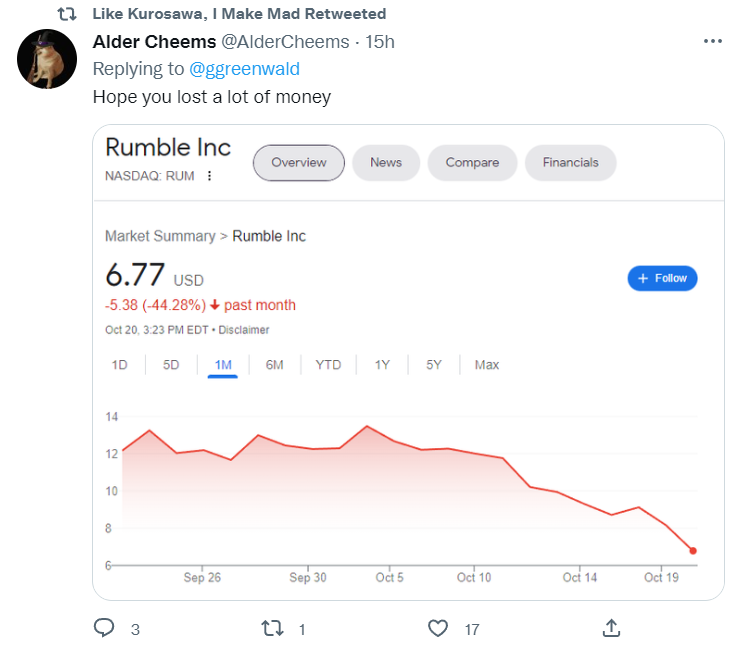Click the Follow stock button
The image size is (739, 646).
[662, 278]
